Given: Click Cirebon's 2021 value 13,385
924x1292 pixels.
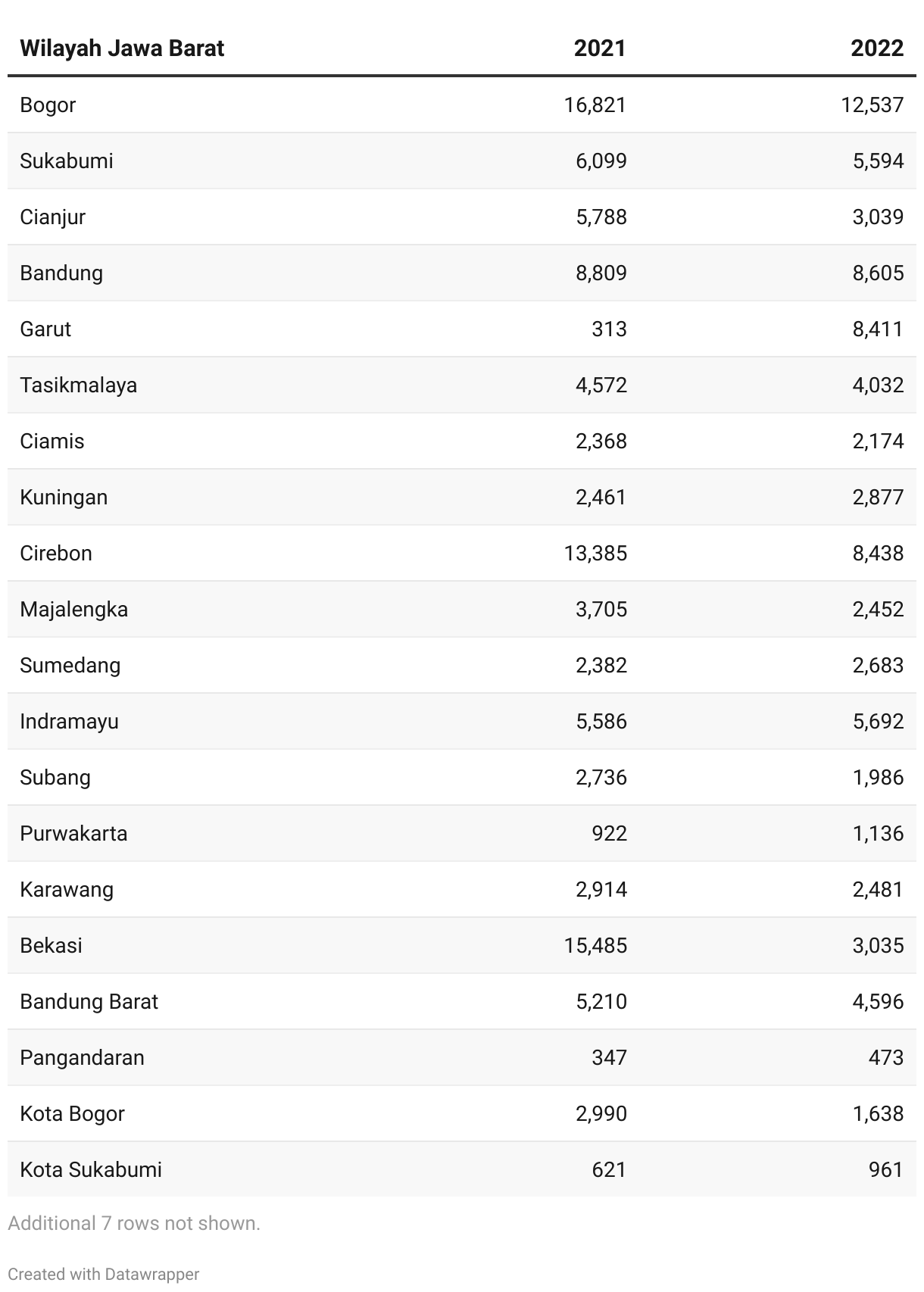Looking at the screenshot, I should [x=595, y=553].
